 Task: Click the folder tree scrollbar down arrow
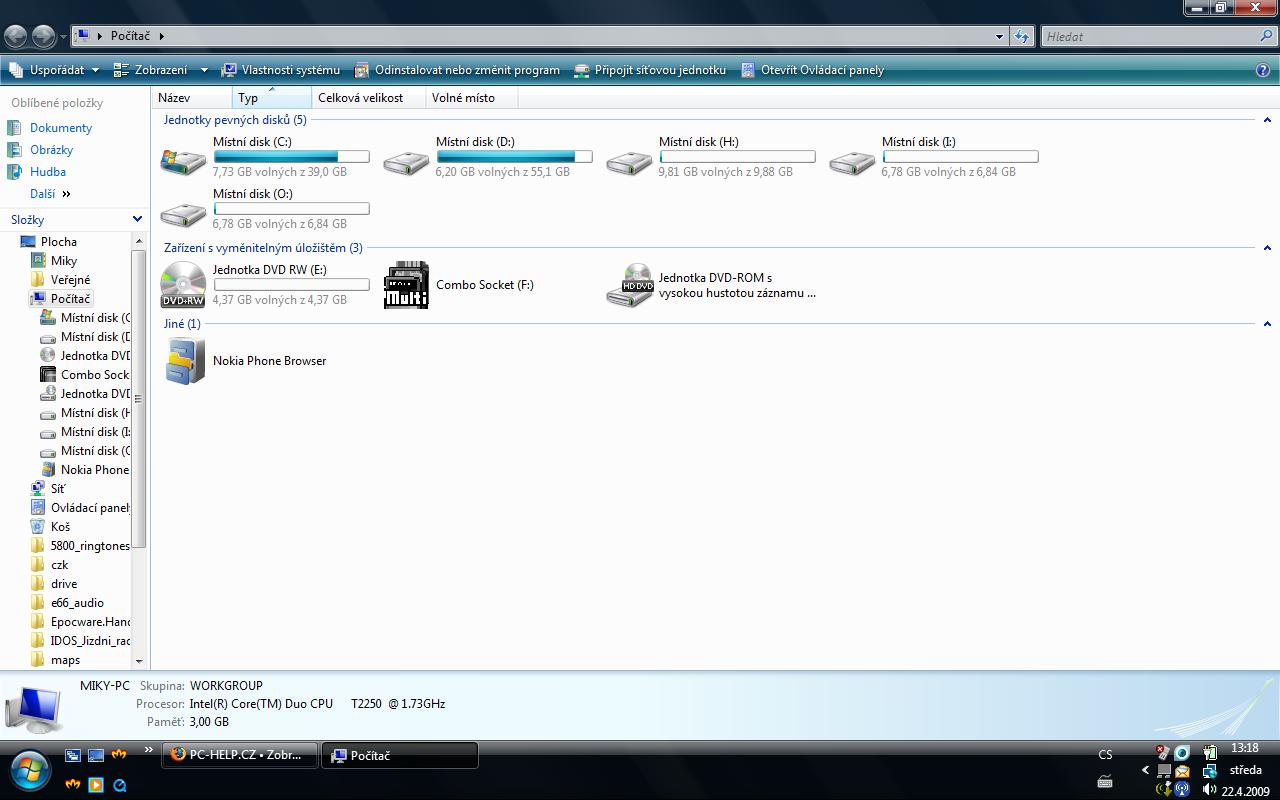pyautogui.click(x=139, y=661)
